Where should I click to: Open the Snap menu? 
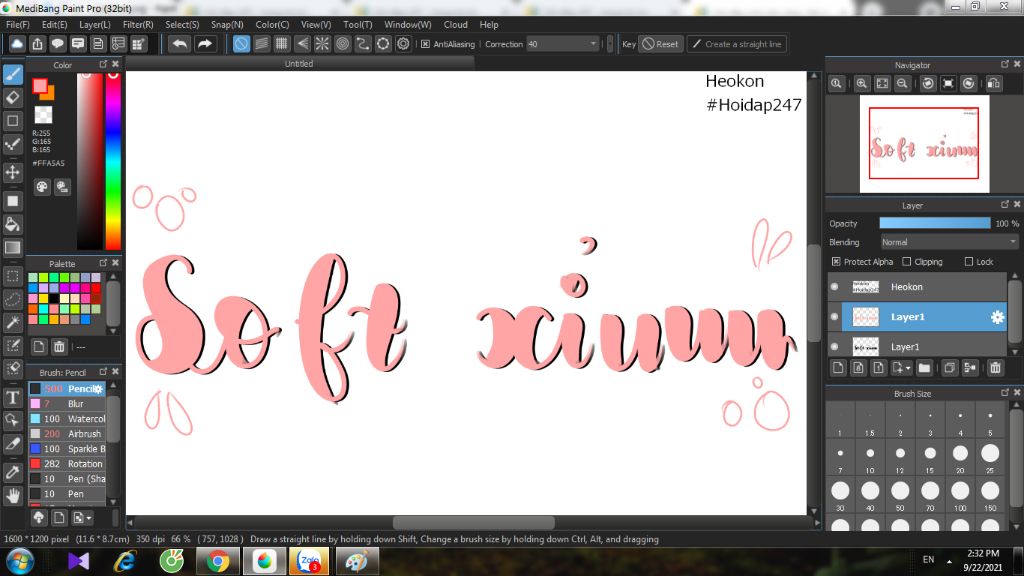227,24
